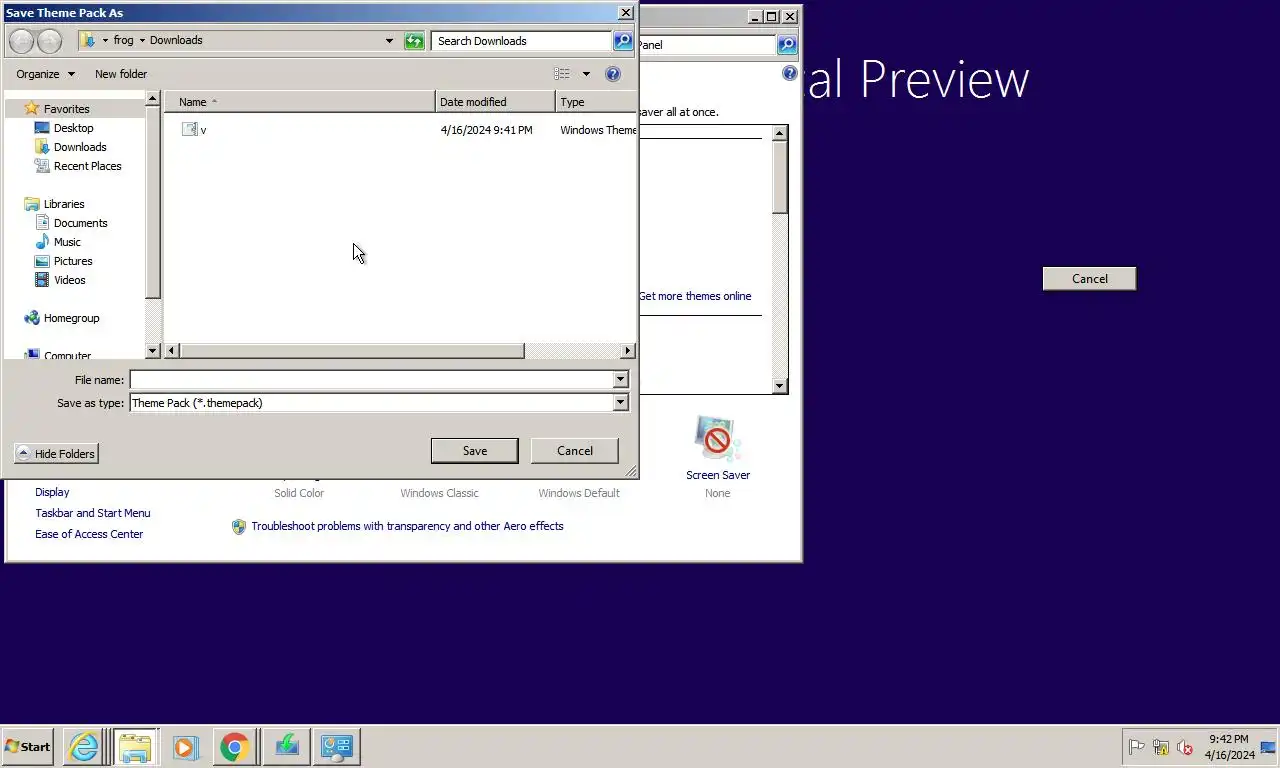Image resolution: width=1280 pixels, height=768 pixels.
Task: Sort files by the Name column header
Action: [300, 102]
